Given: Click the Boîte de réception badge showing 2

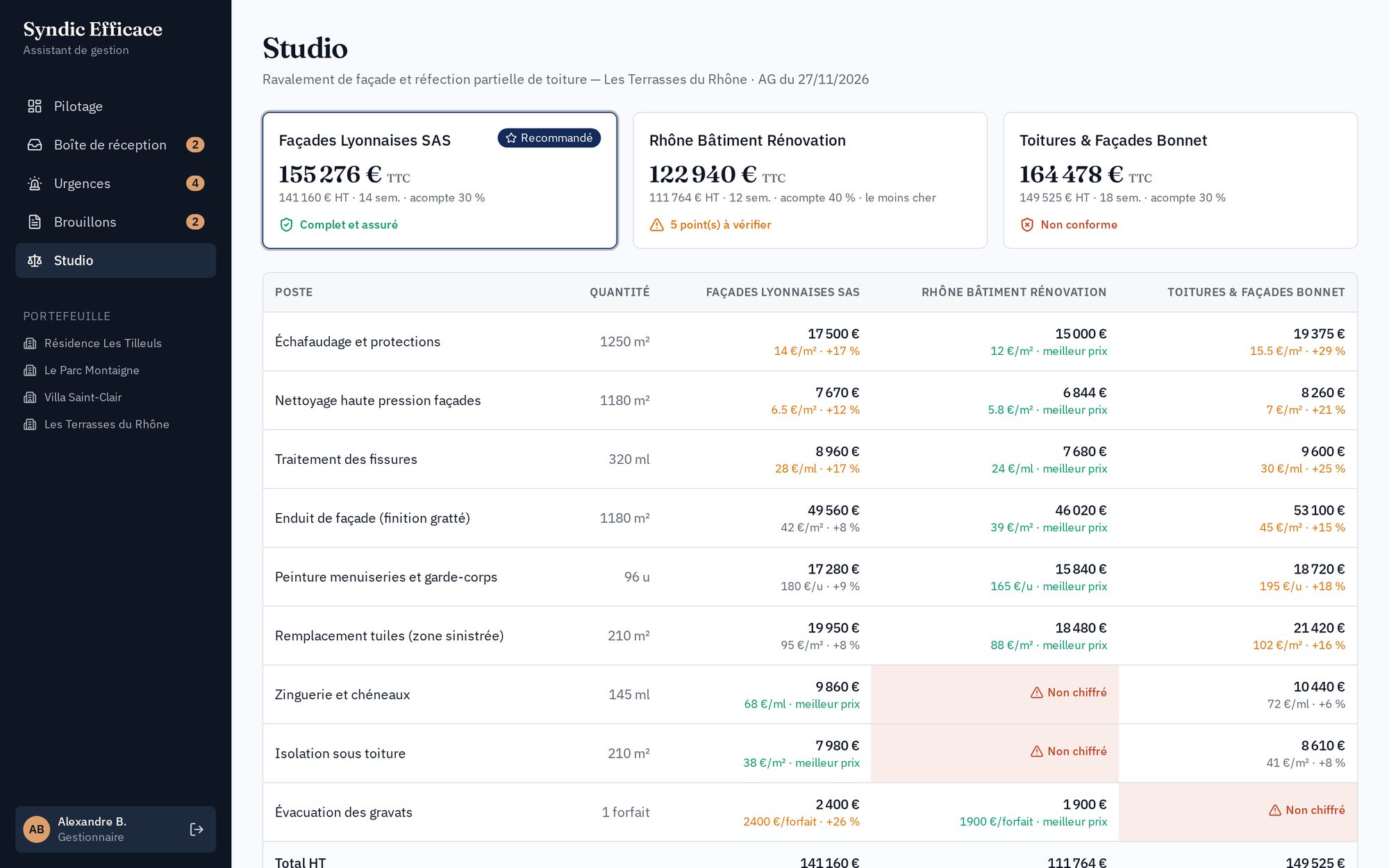Looking at the screenshot, I should coord(195,144).
